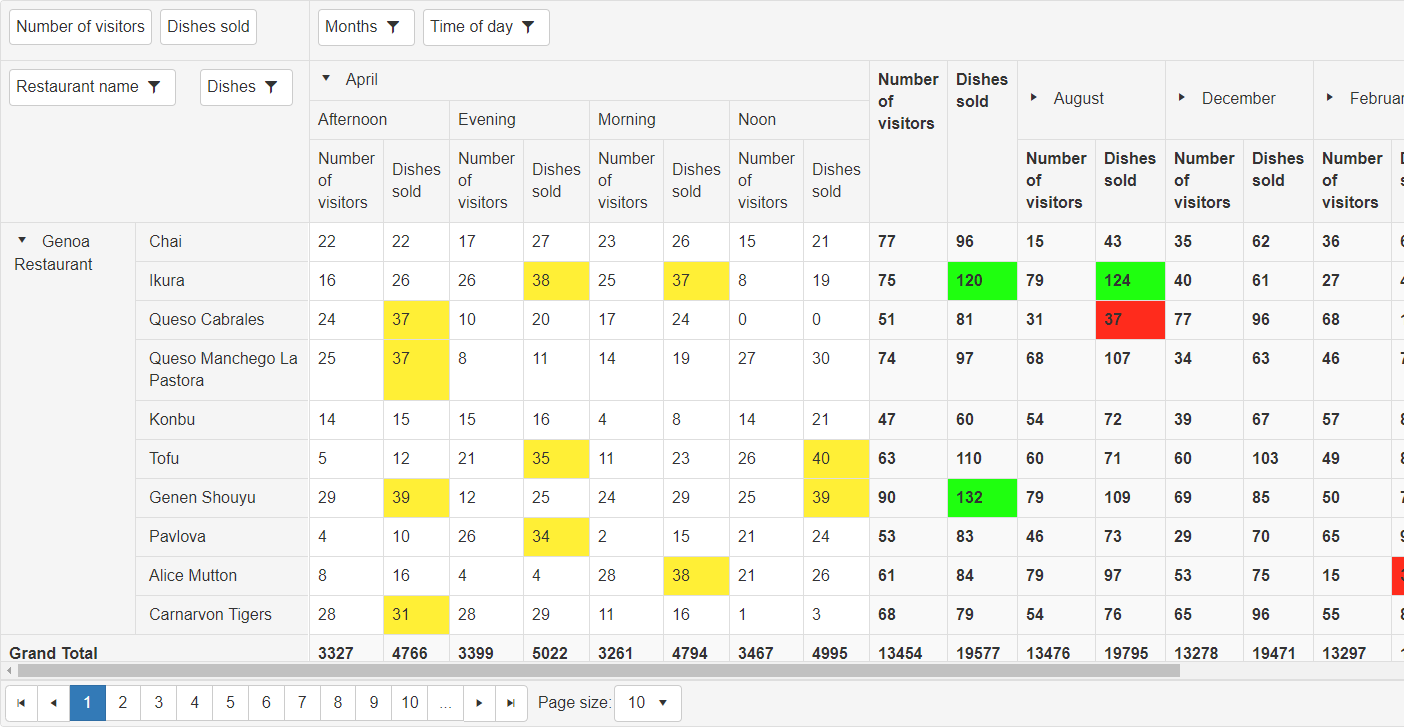Click green cell 120 in Ikura row
1404x727 pixels.
tap(983, 281)
